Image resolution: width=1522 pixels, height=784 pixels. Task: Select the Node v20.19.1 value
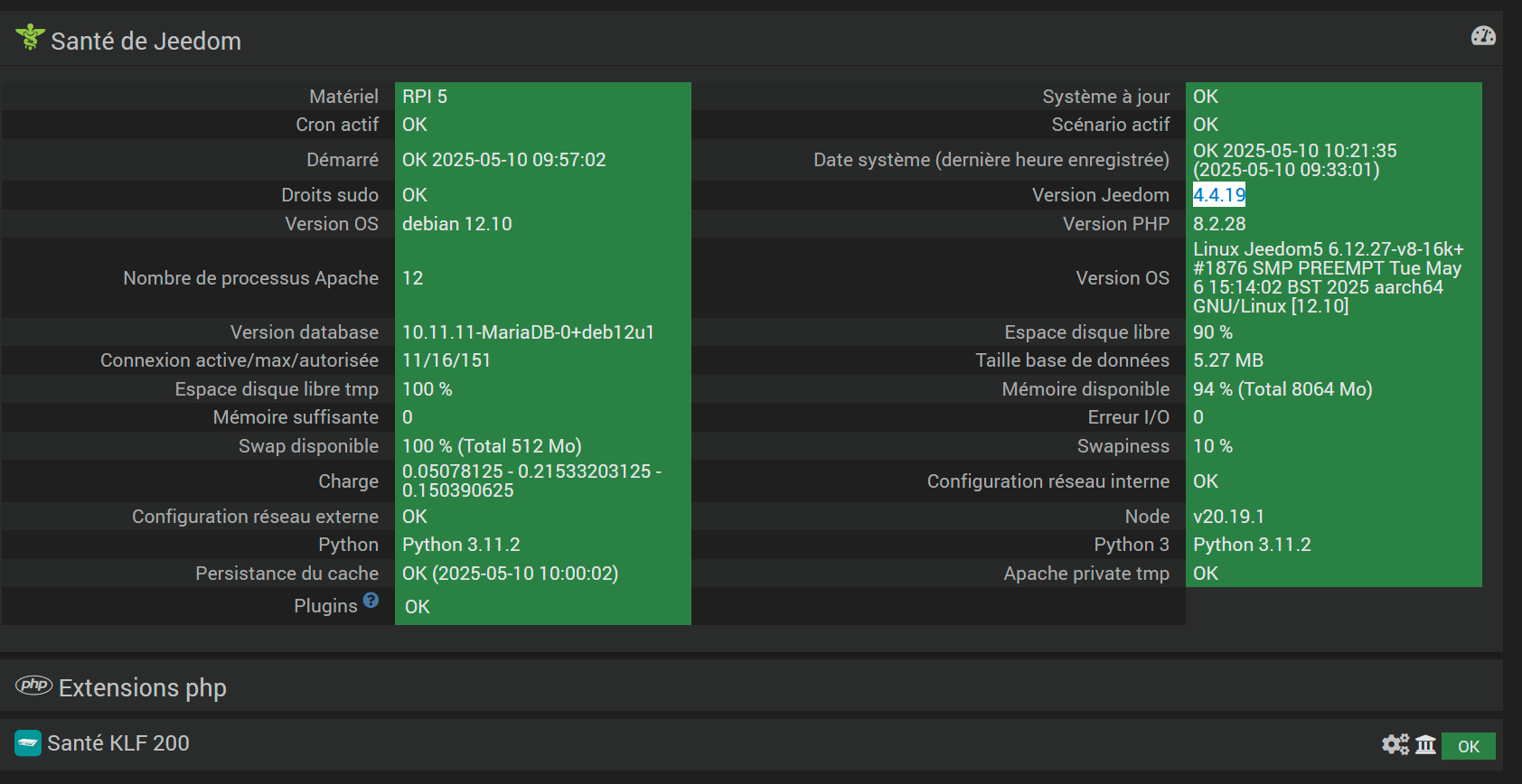[x=1228, y=517]
